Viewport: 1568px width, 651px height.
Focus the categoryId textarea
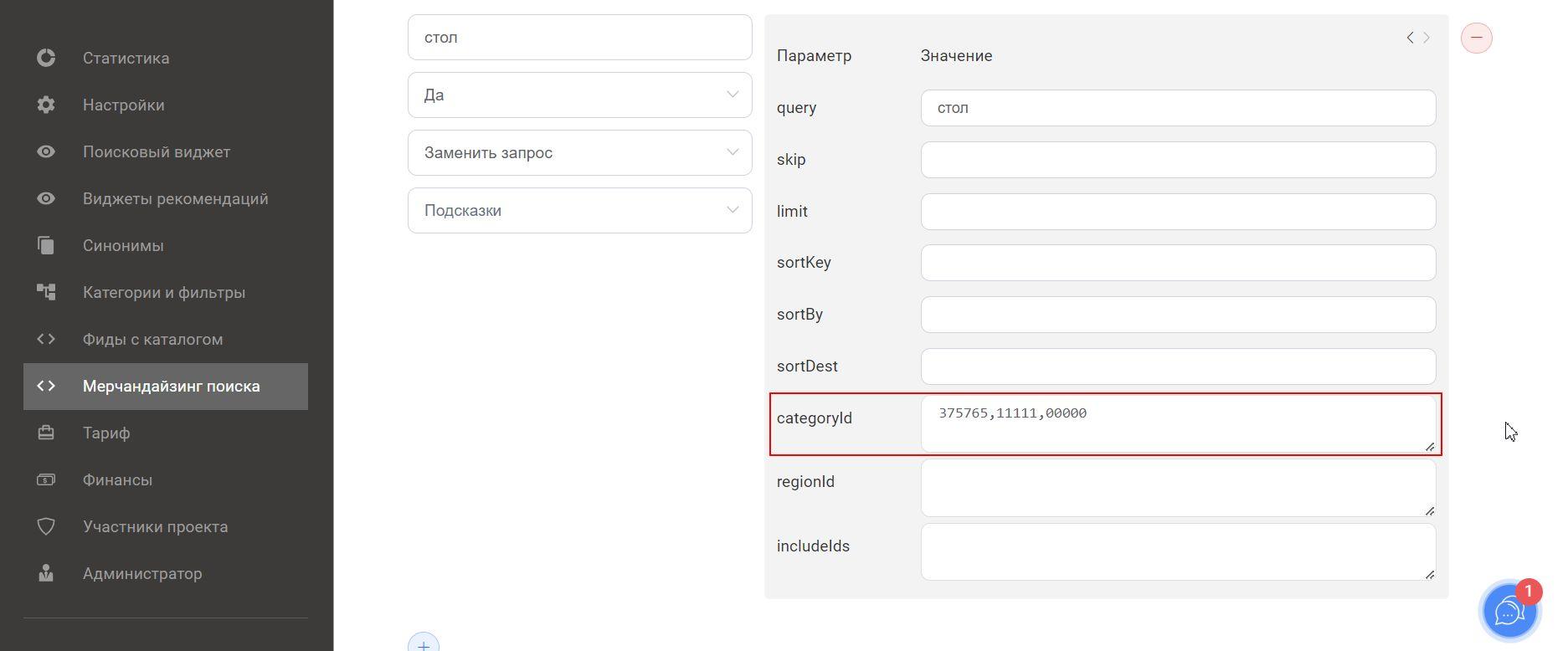[1178, 424]
